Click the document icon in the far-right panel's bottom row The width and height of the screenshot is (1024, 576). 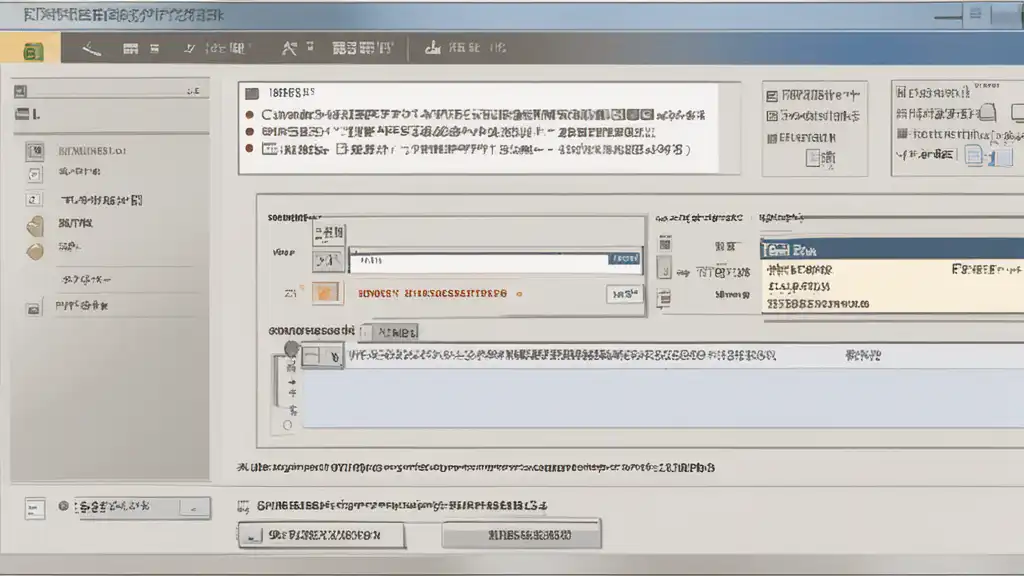click(x=974, y=155)
